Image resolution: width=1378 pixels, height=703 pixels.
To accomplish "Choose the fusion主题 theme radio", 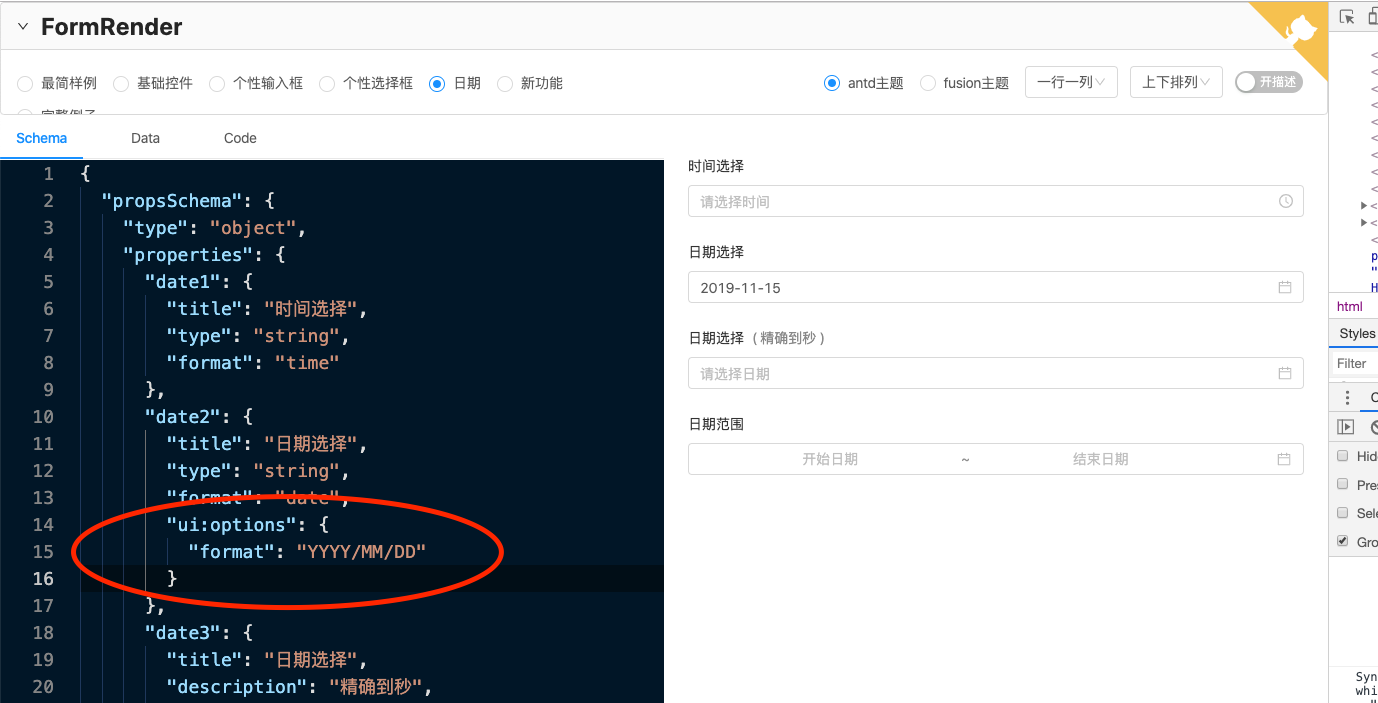I will pyautogui.click(x=928, y=84).
